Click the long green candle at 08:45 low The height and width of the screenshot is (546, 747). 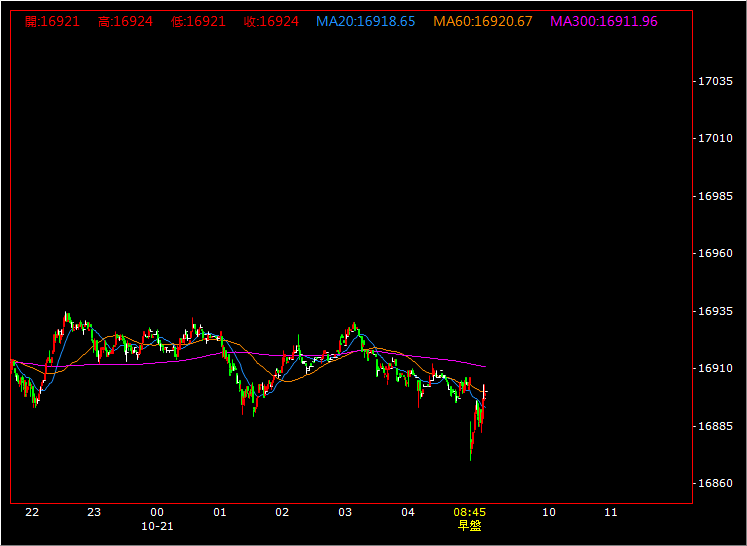click(471, 441)
